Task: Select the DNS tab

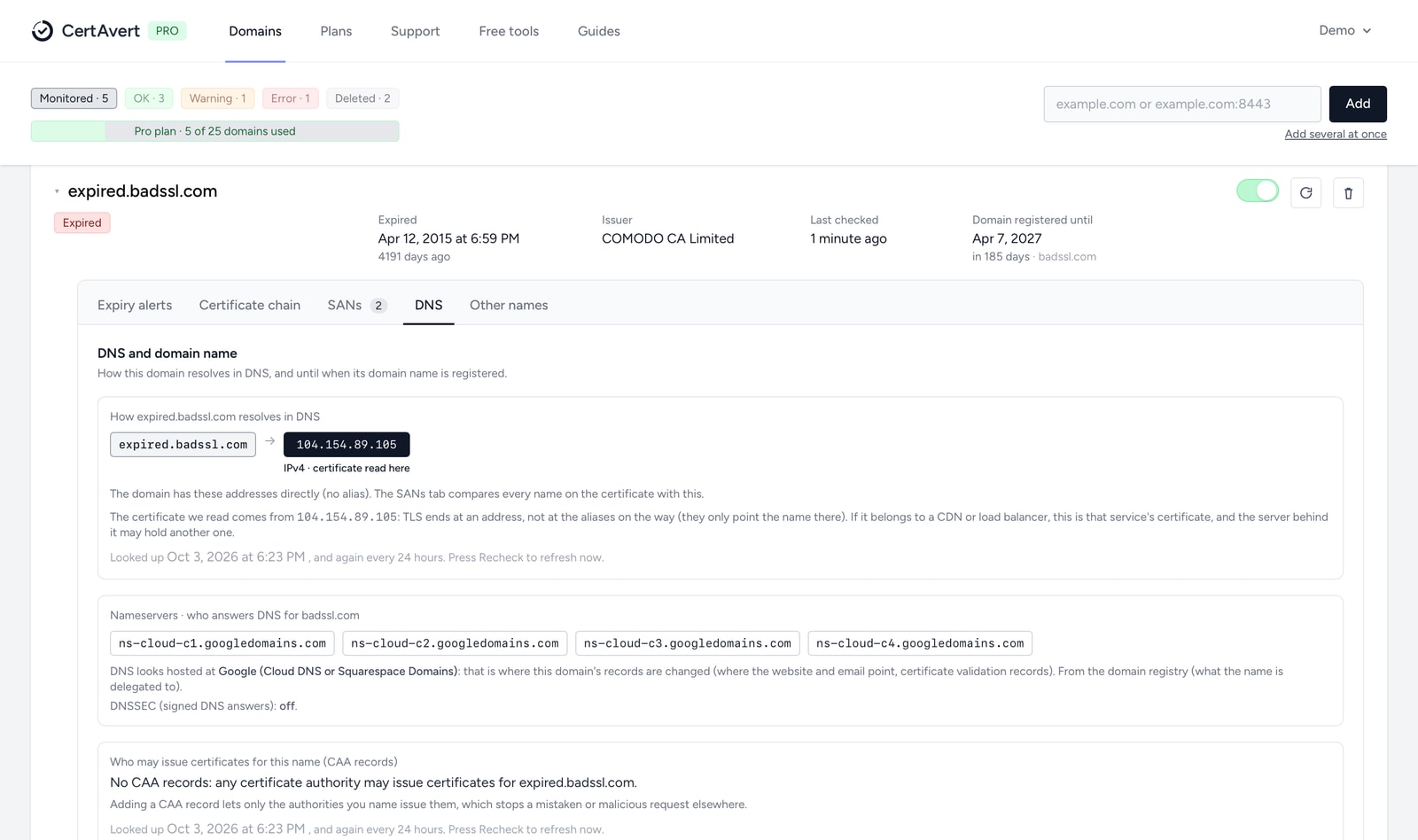Action: pyautogui.click(x=429, y=305)
